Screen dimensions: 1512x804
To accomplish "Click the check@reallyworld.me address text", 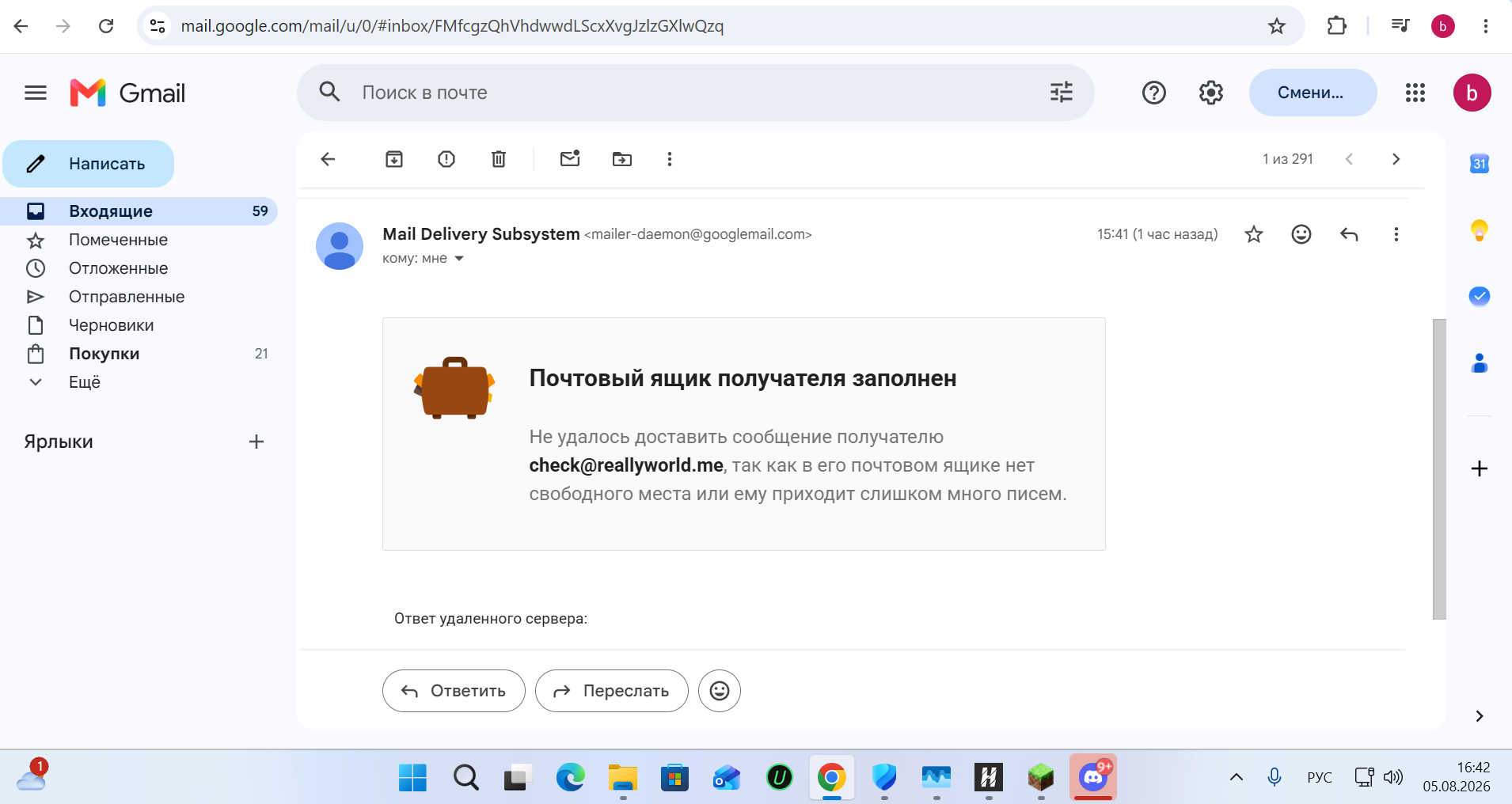I will coord(626,465).
